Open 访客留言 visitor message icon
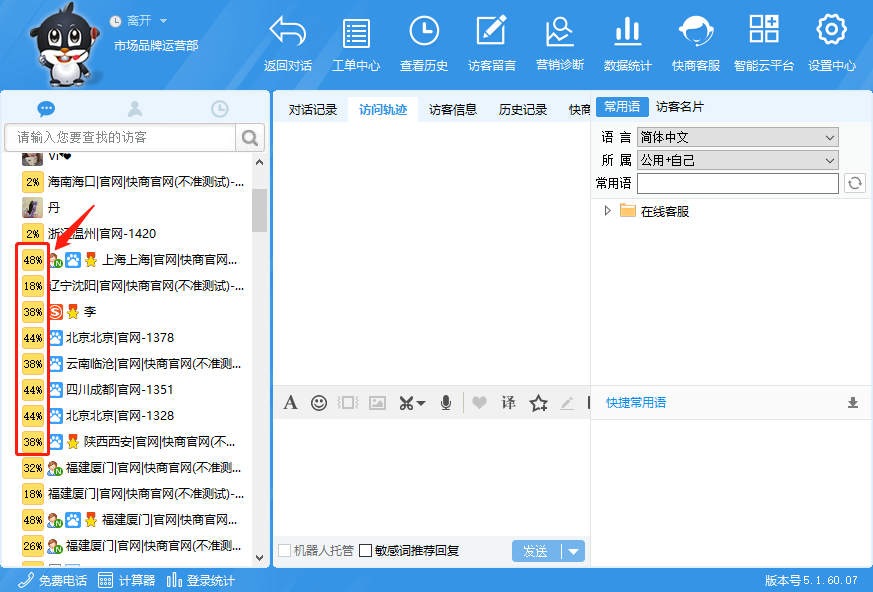The height and width of the screenshot is (592, 873). pyautogui.click(x=491, y=34)
